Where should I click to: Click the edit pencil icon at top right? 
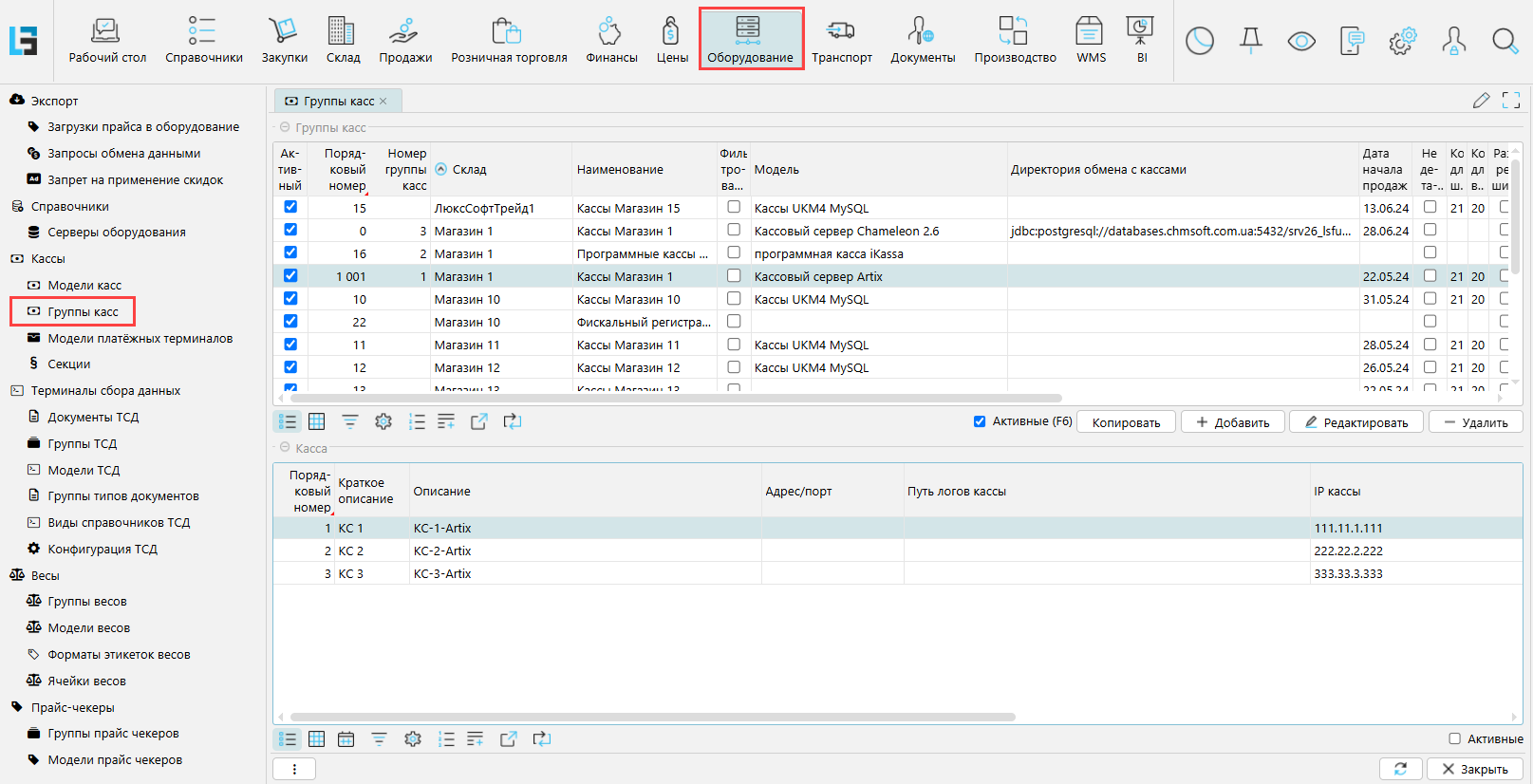tap(1481, 101)
